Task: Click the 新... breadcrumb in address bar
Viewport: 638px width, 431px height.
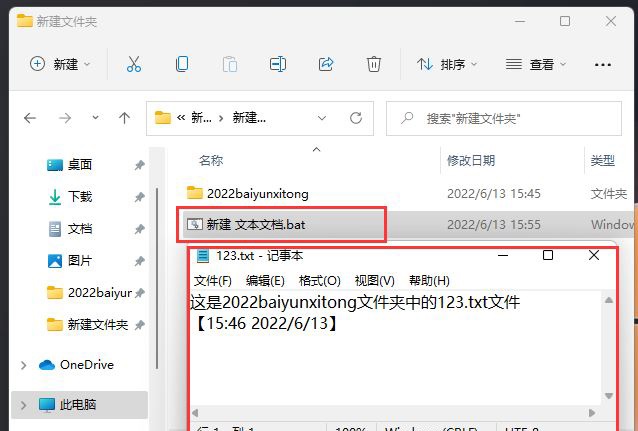Action: [x=201, y=118]
